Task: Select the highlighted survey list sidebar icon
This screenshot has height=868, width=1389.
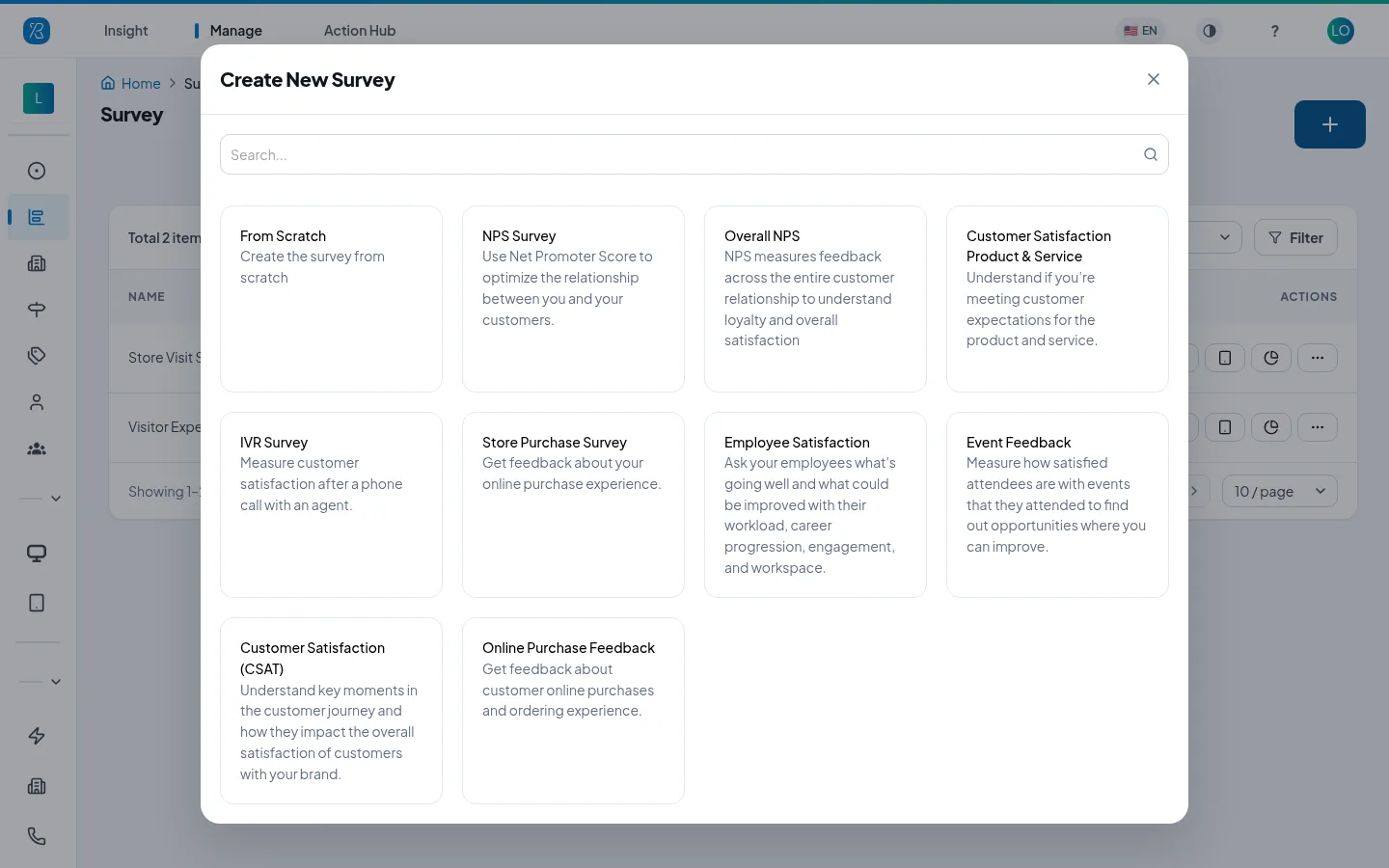Action: click(37, 217)
